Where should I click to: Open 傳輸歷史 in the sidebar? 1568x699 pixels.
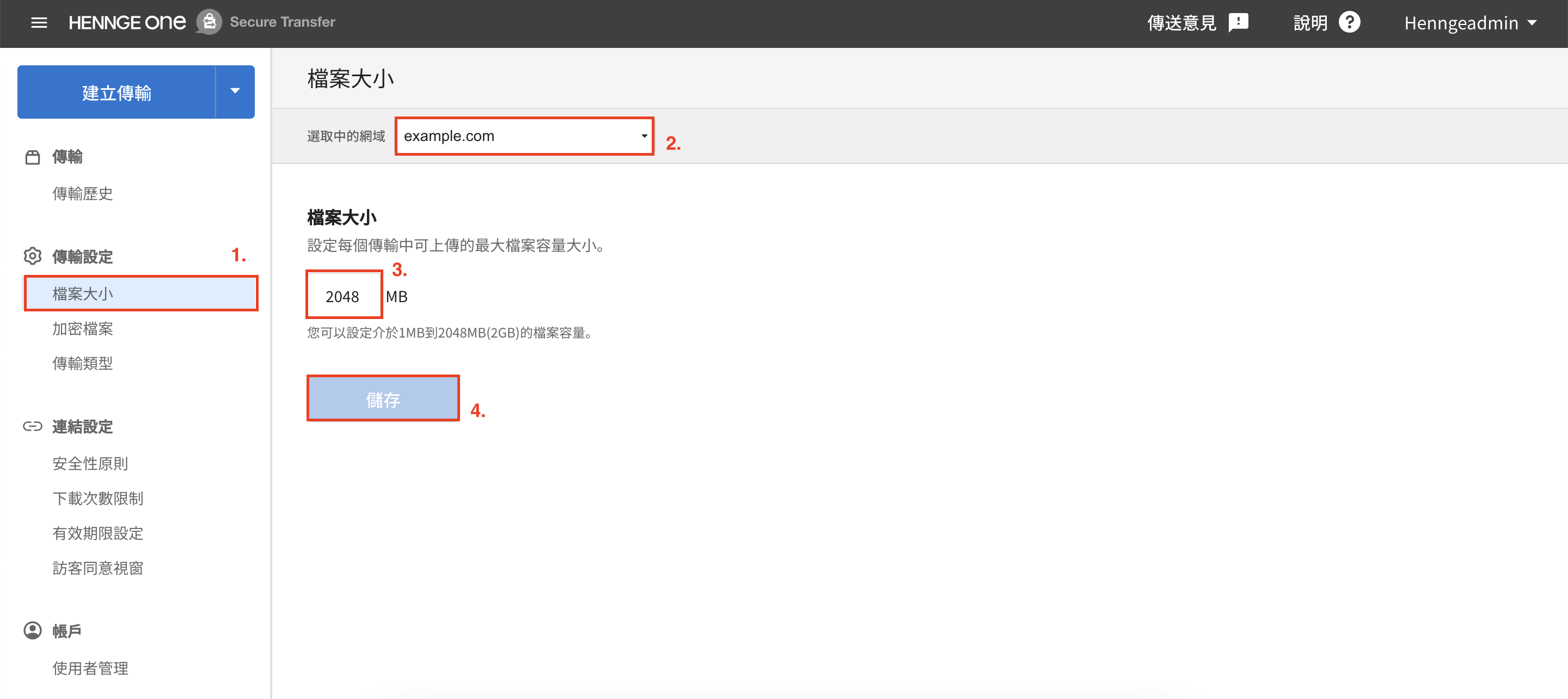(83, 194)
